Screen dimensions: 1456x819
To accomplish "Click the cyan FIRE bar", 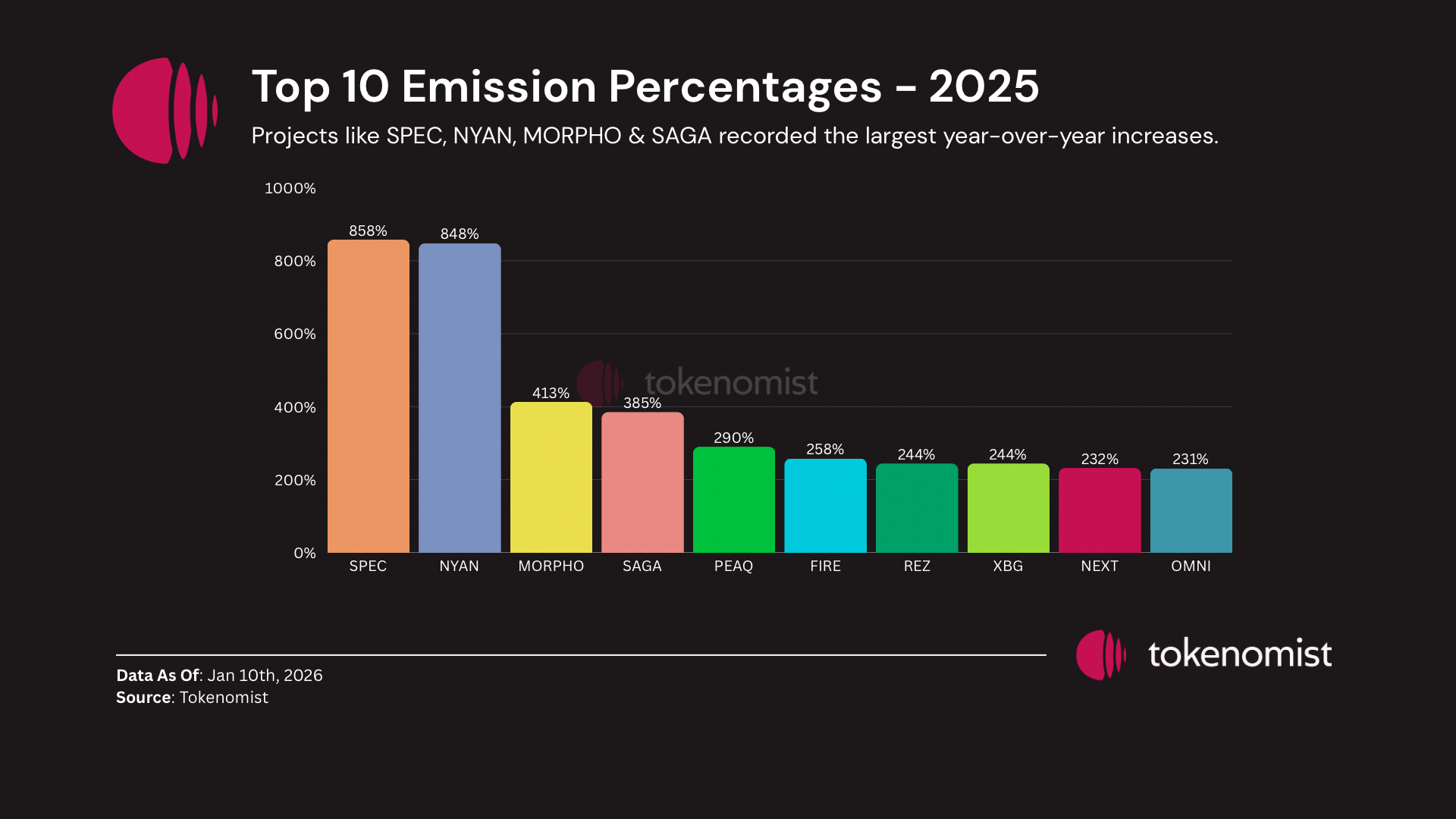I will click(x=825, y=505).
